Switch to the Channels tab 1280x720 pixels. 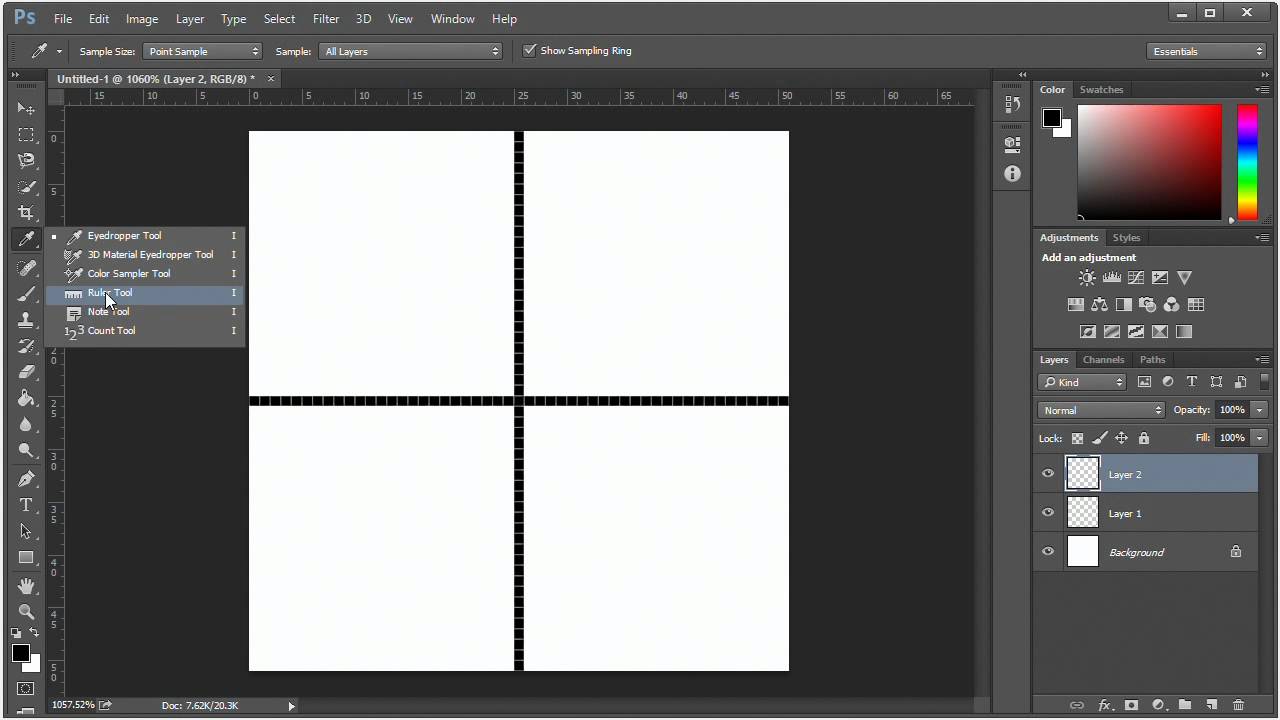[1103, 359]
